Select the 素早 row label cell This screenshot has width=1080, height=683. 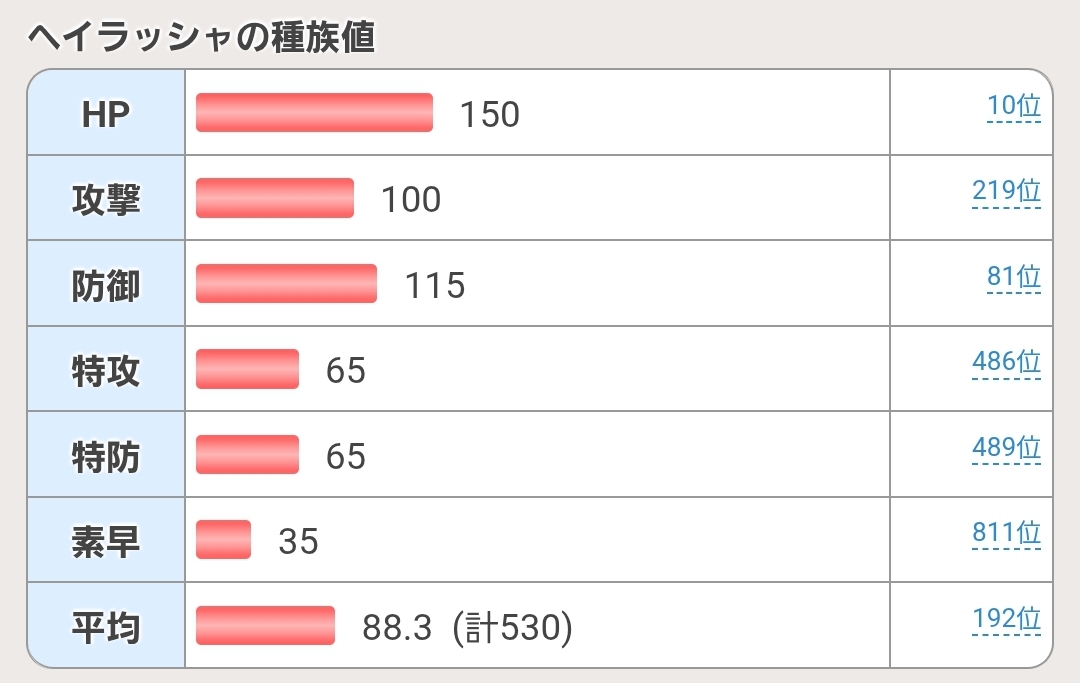tap(106, 541)
